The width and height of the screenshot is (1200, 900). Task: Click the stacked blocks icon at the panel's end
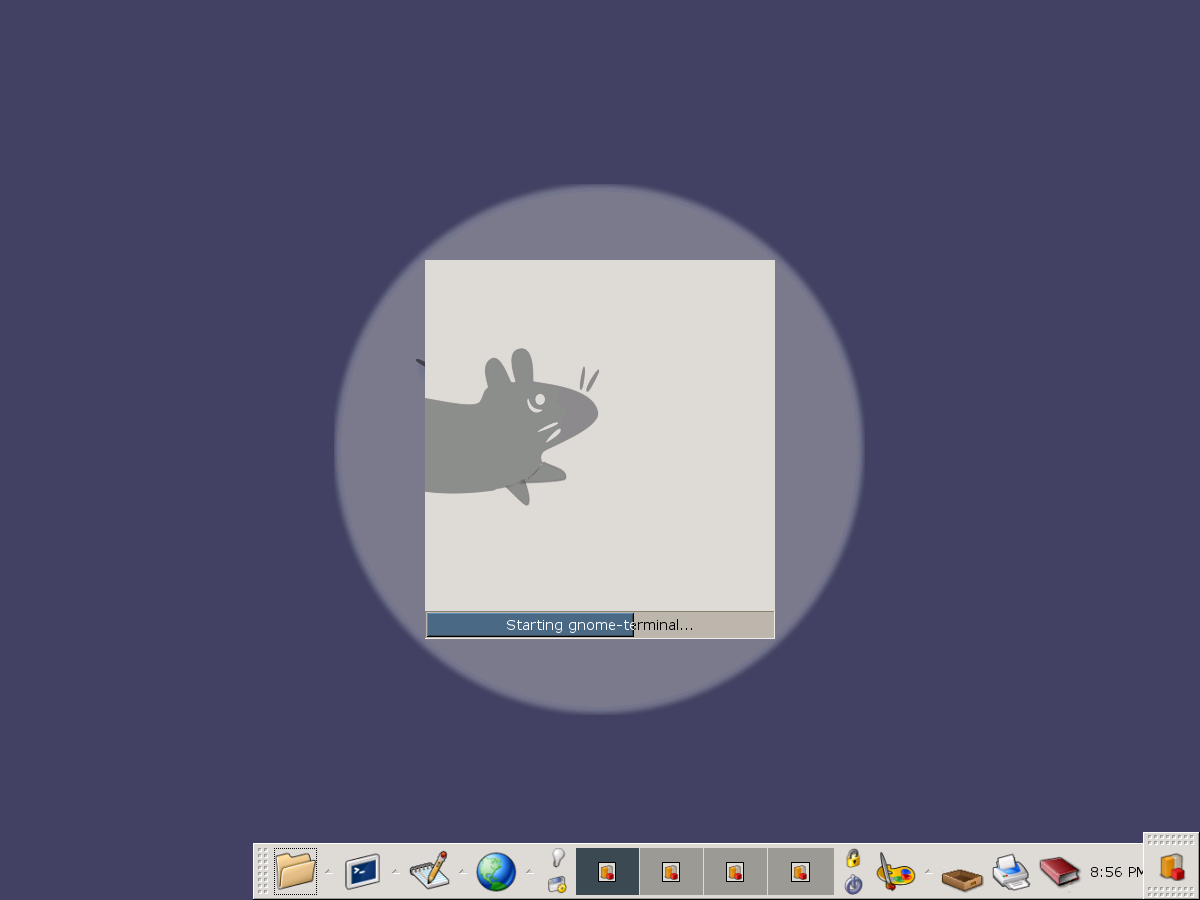1171,866
